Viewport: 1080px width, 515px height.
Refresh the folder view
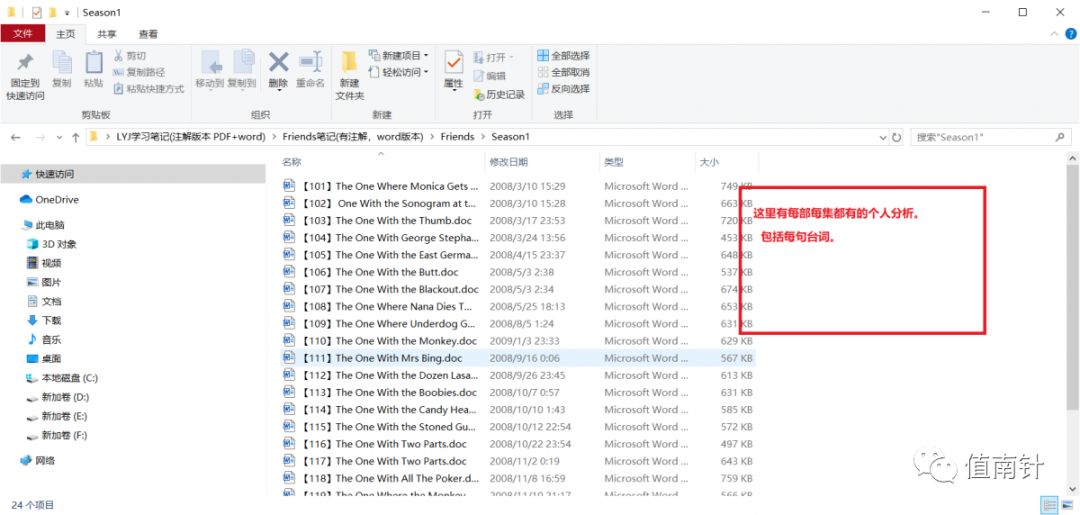coord(896,138)
